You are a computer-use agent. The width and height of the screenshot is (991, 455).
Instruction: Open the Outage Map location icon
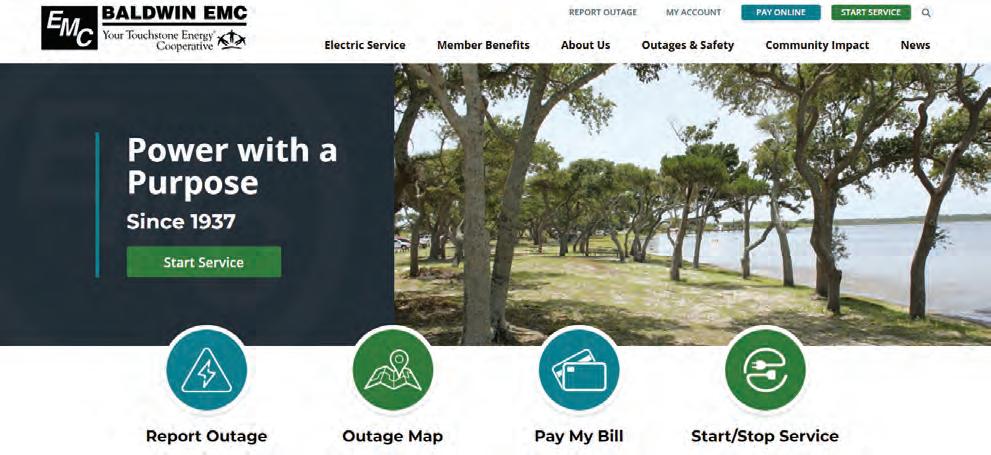(x=392, y=370)
